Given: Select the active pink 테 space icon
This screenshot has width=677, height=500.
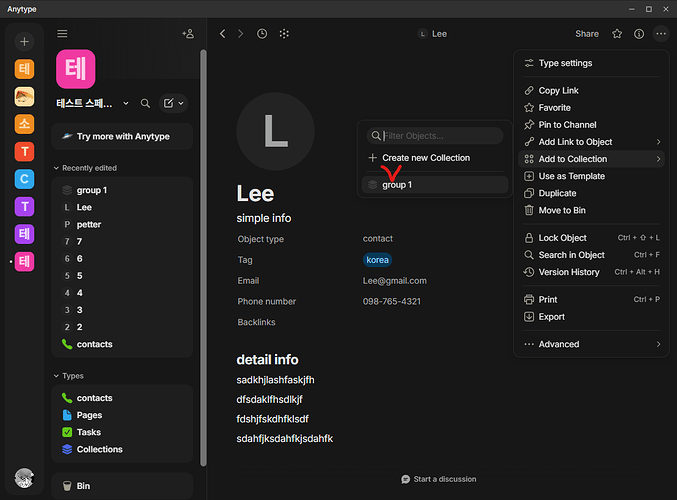Looking at the screenshot, I should (x=24, y=262).
